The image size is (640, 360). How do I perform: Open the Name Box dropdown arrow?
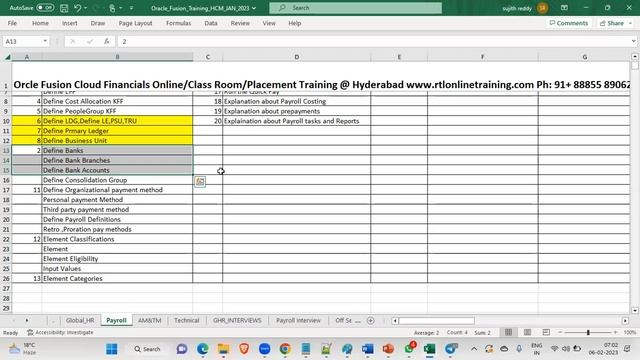[45, 41]
